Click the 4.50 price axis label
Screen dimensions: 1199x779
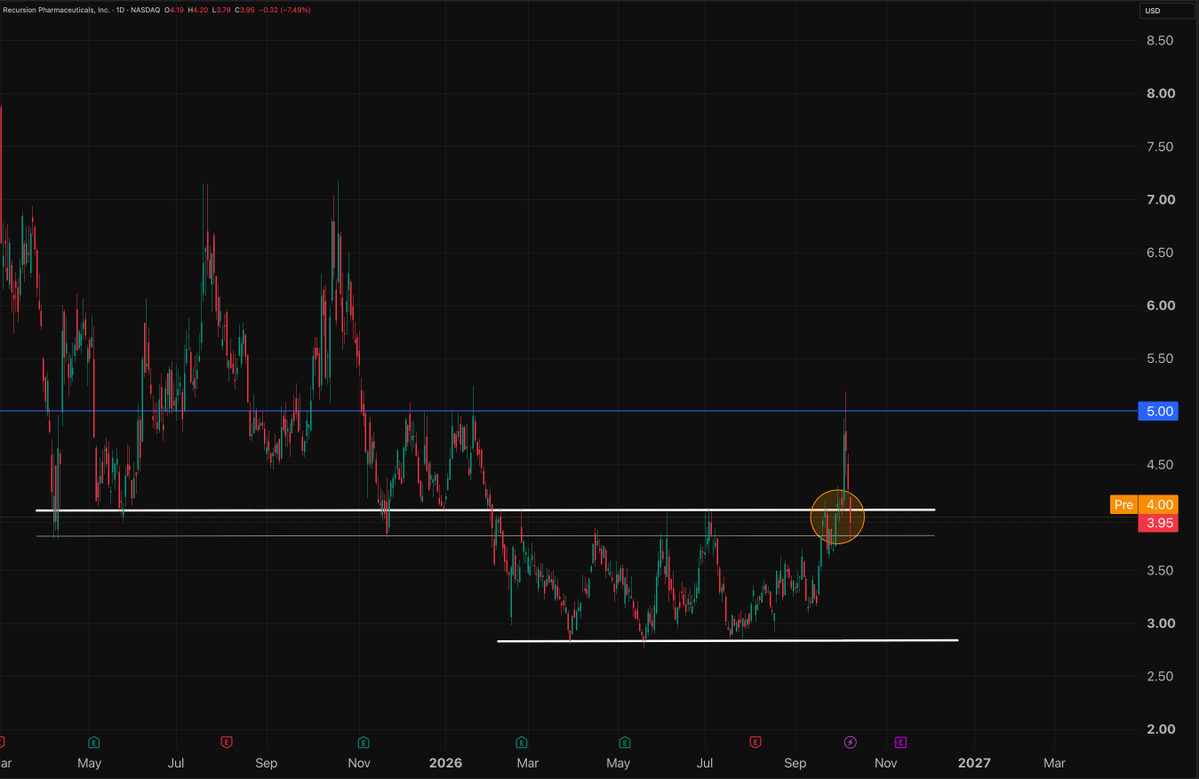1159,464
